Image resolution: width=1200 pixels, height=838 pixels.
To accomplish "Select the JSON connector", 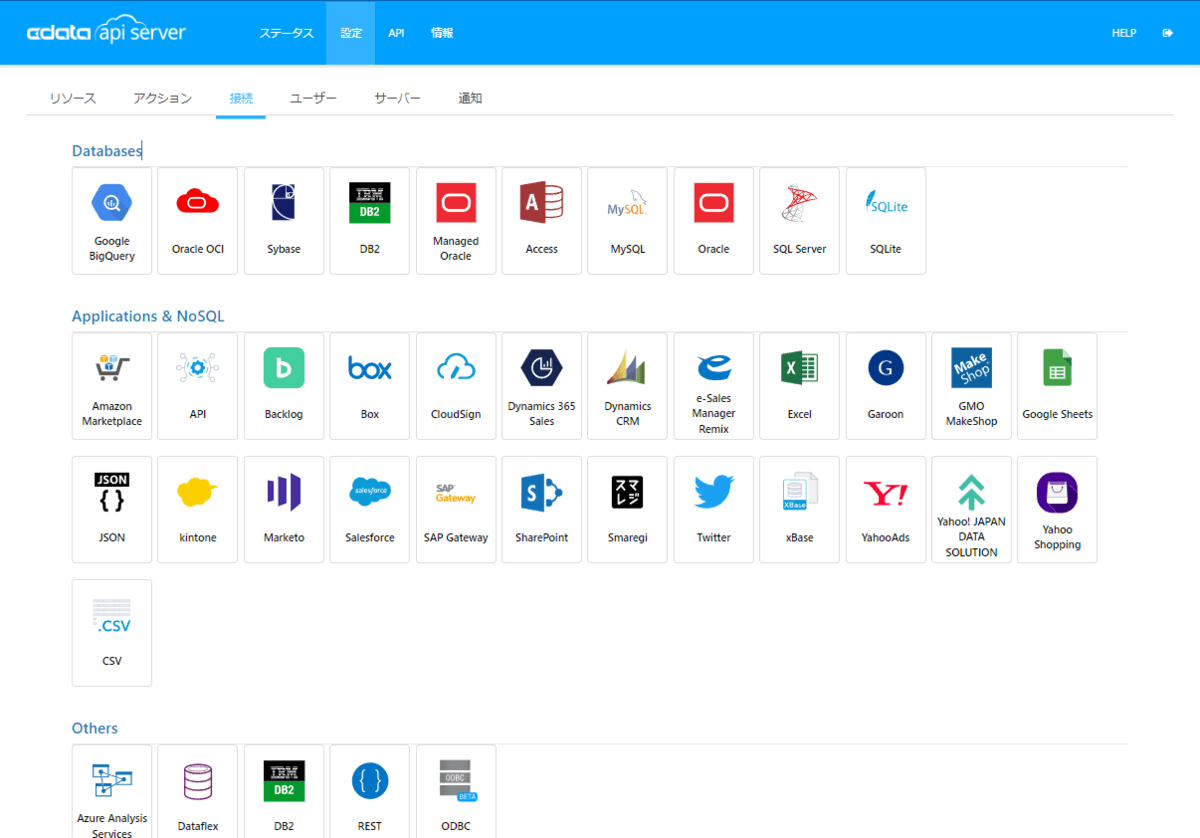I will point(112,510).
